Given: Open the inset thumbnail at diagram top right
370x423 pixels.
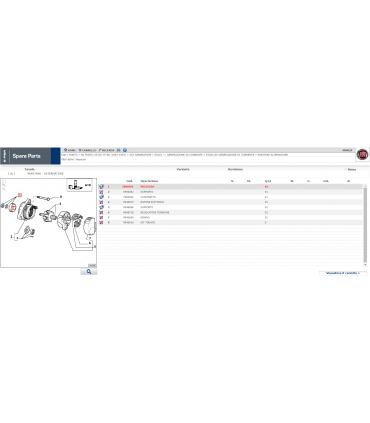Looking at the screenshot, I should [79, 185].
